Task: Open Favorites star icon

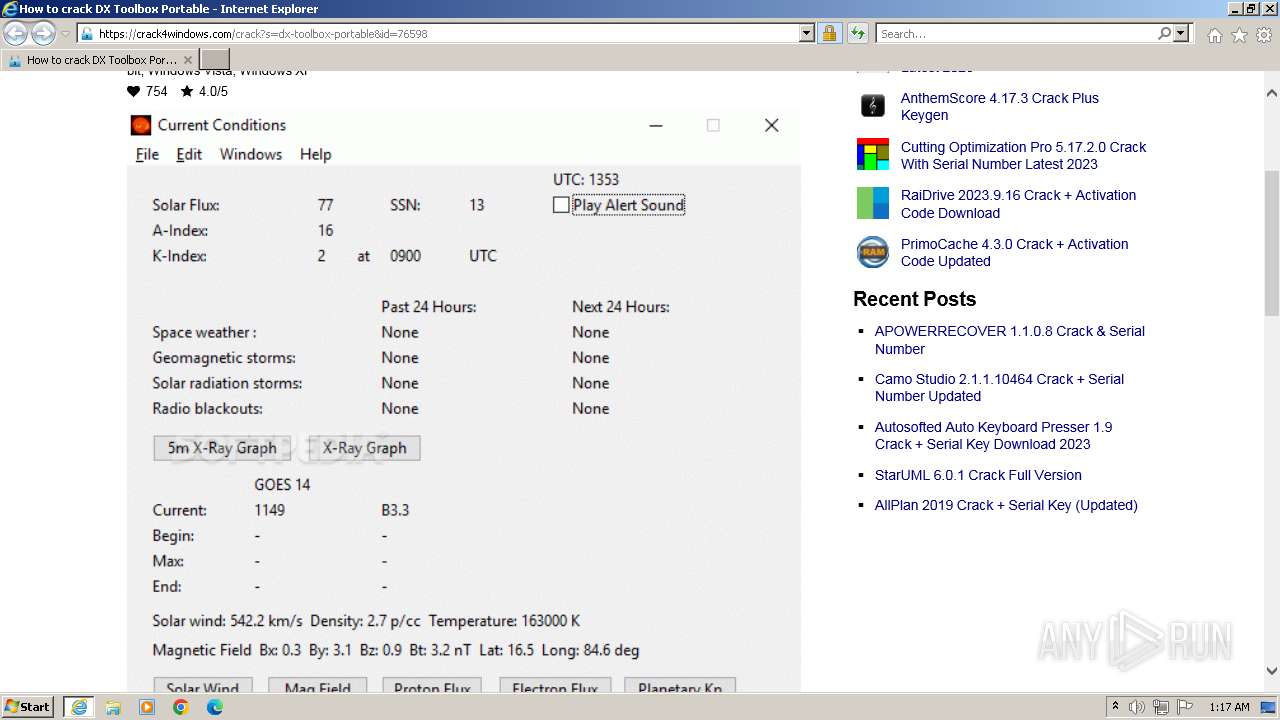Action: point(1239,35)
